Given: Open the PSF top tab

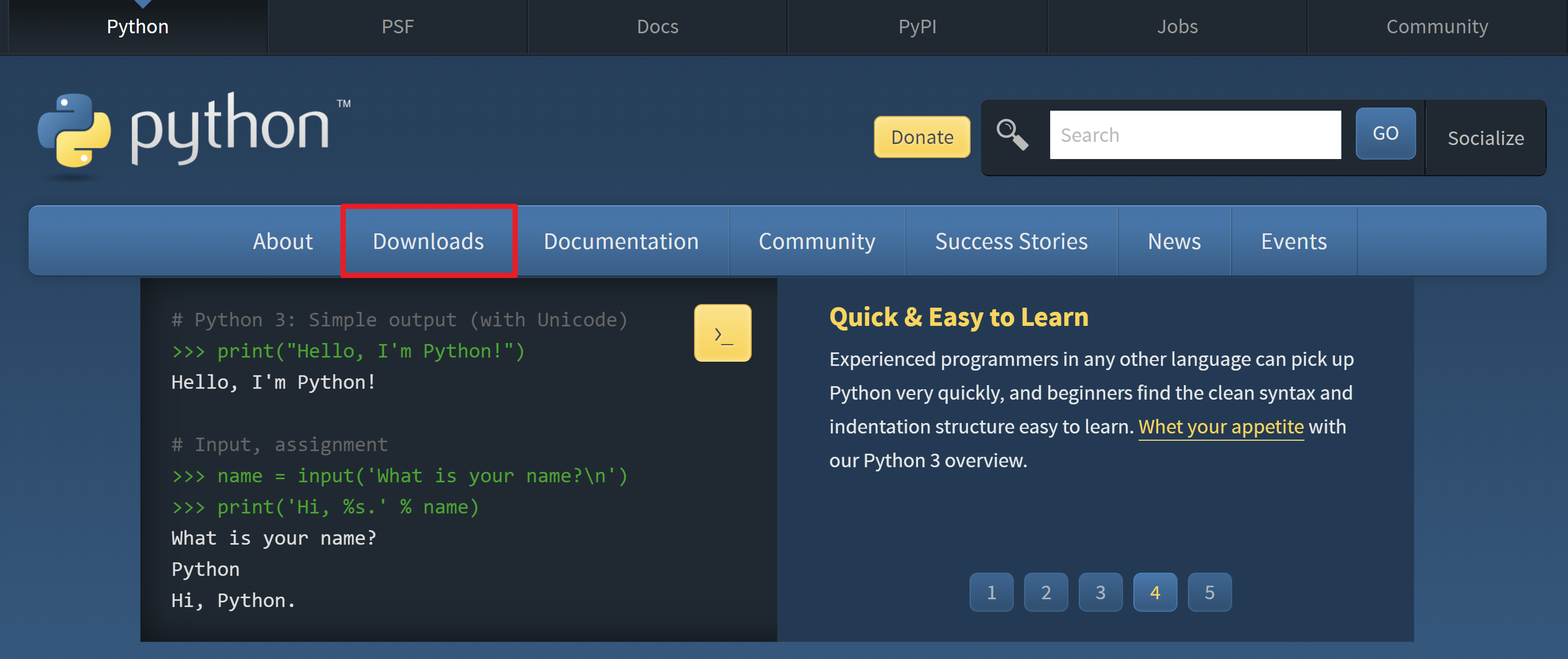Looking at the screenshot, I should [398, 27].
